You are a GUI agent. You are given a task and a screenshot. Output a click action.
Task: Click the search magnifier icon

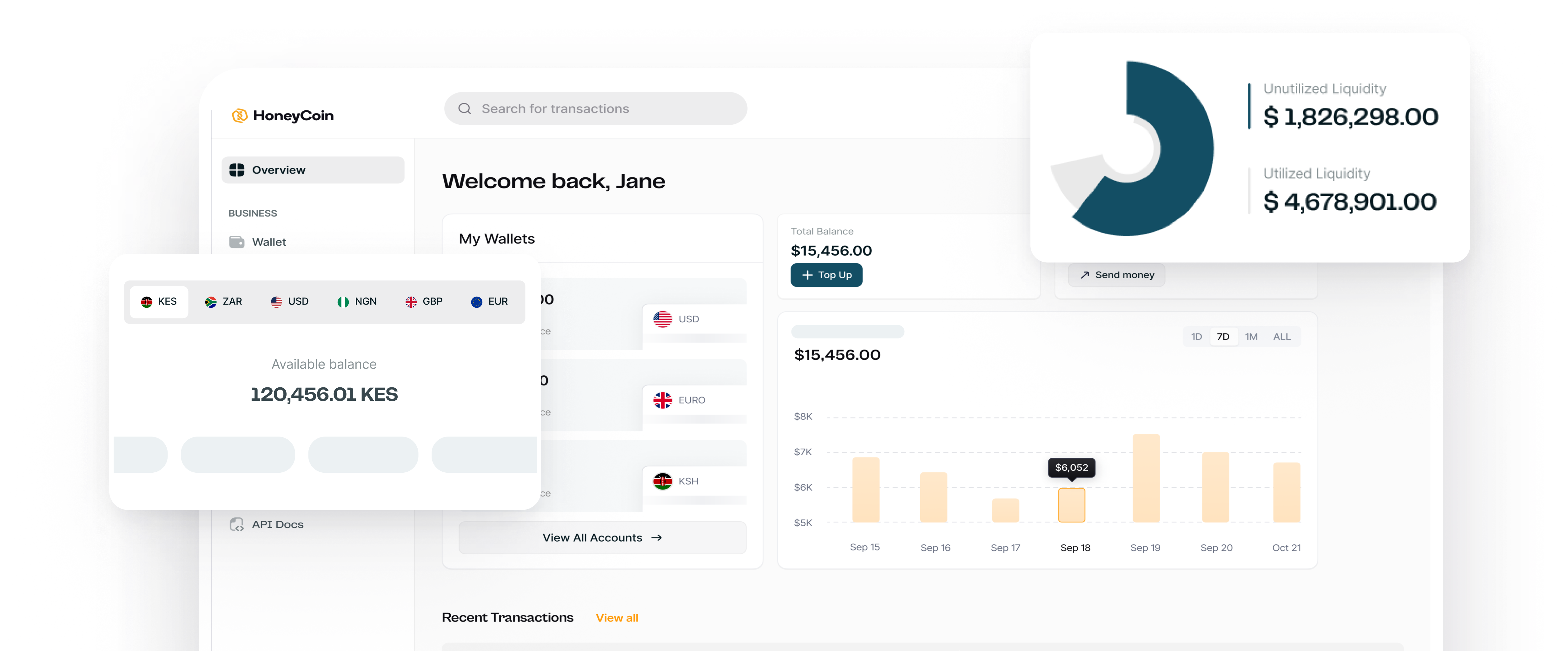465,109
